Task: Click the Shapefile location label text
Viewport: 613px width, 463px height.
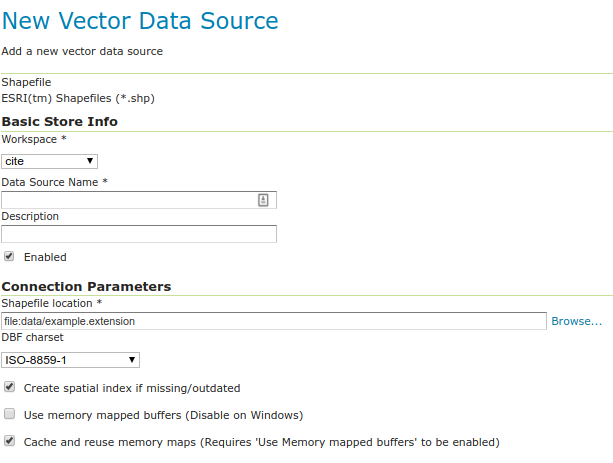Action: tap(52, 302)
